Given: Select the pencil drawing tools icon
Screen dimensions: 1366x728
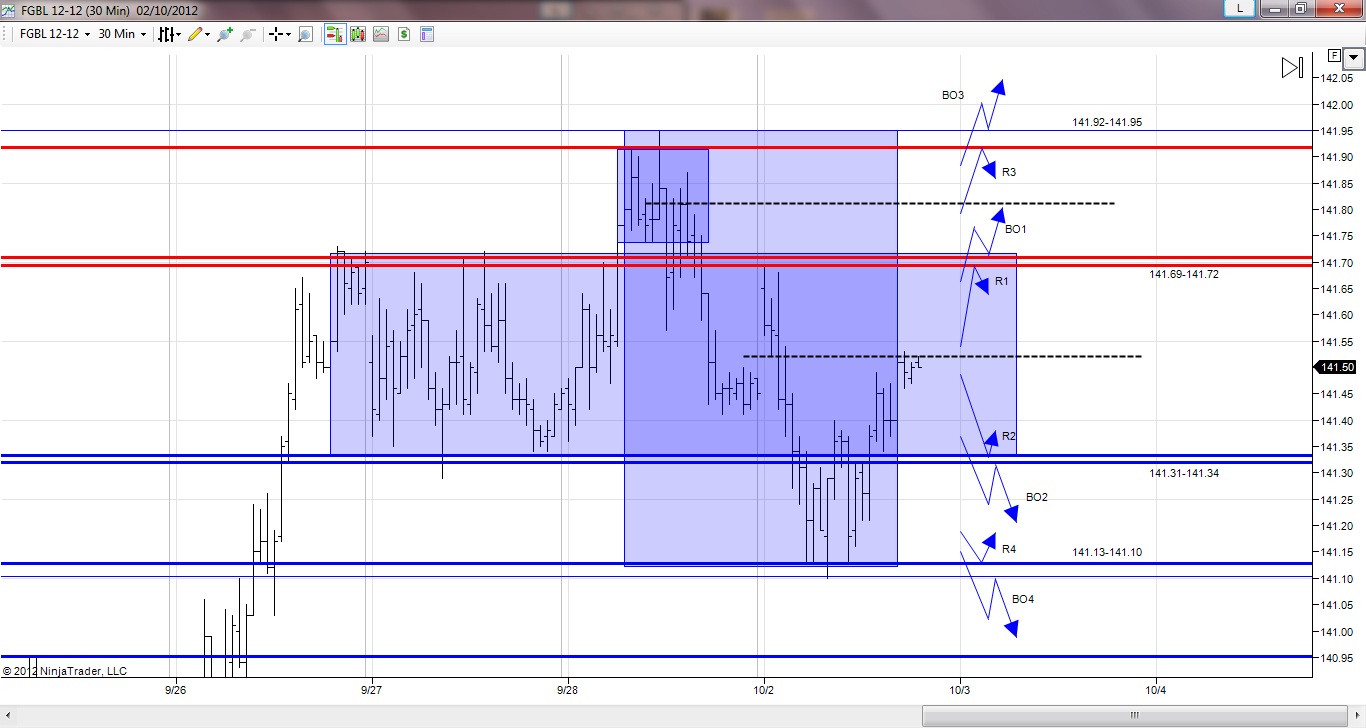Looking at the screenshot, I should click(195, 34).
